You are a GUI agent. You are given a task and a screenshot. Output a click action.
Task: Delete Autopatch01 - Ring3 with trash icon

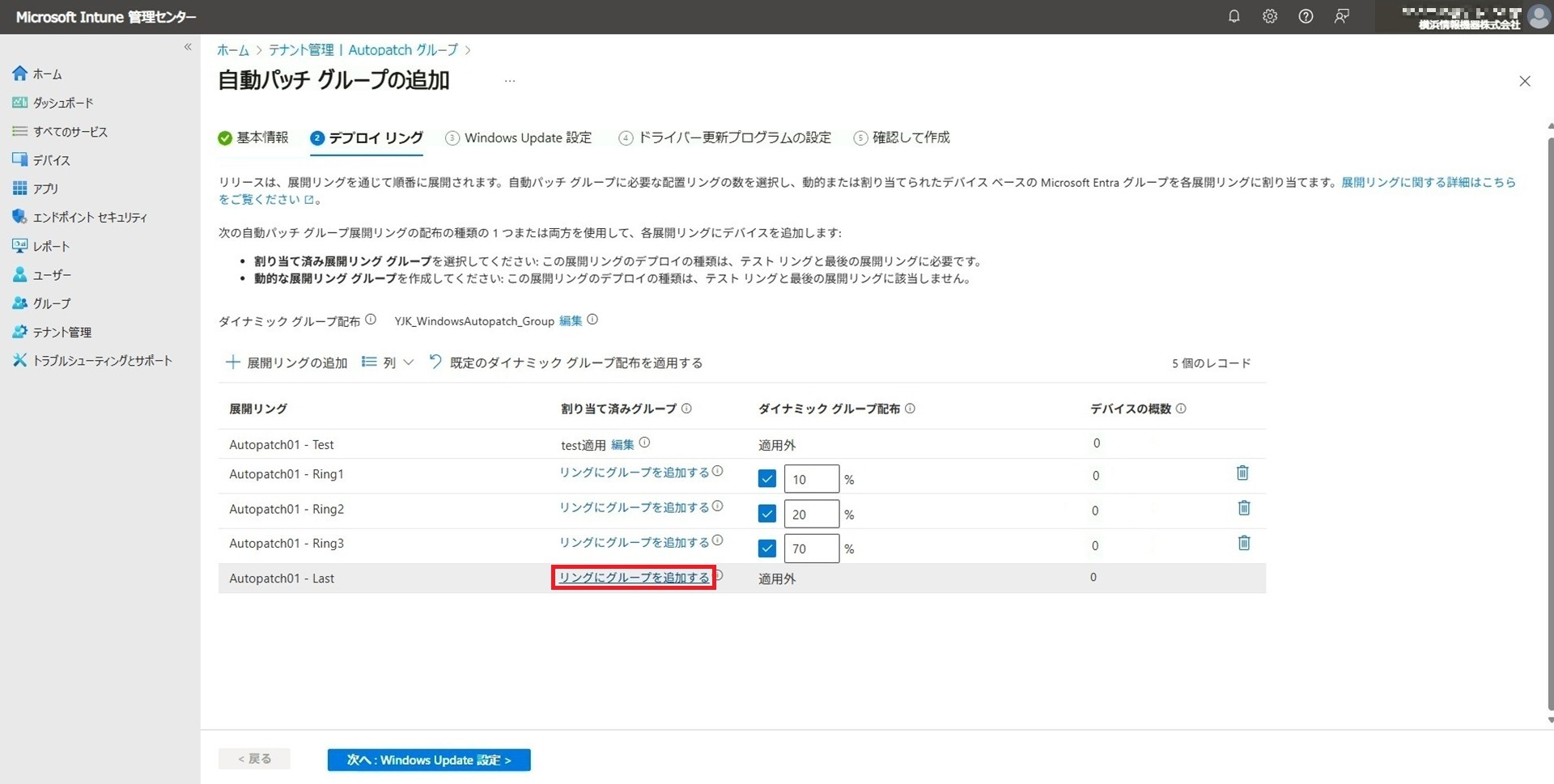[1244, 543]
